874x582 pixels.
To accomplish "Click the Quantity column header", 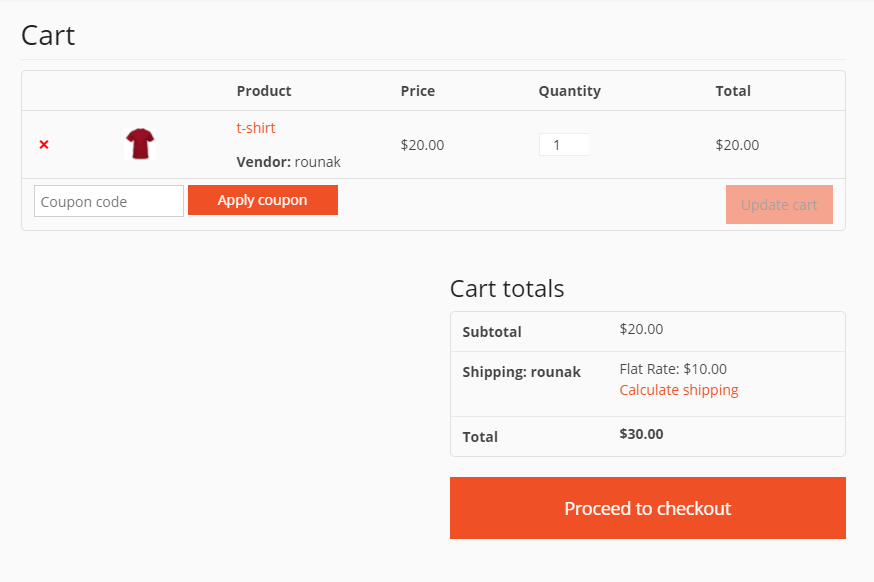I will [x=569, y=91].
